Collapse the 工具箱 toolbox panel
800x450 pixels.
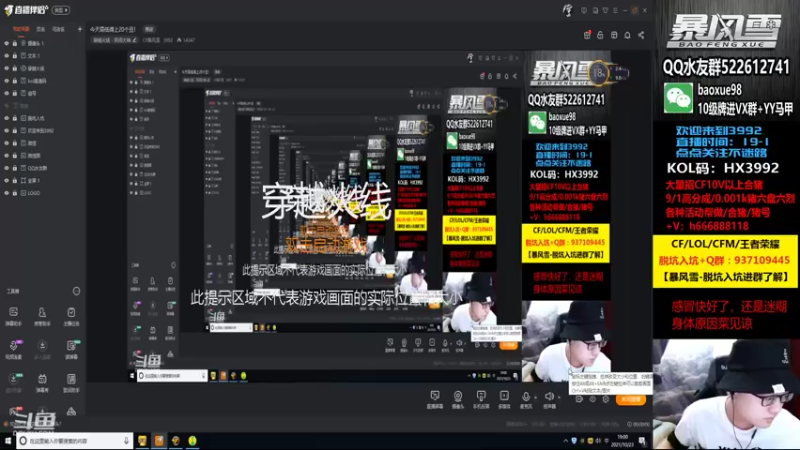pyautogui.click(x=76, y=291)
